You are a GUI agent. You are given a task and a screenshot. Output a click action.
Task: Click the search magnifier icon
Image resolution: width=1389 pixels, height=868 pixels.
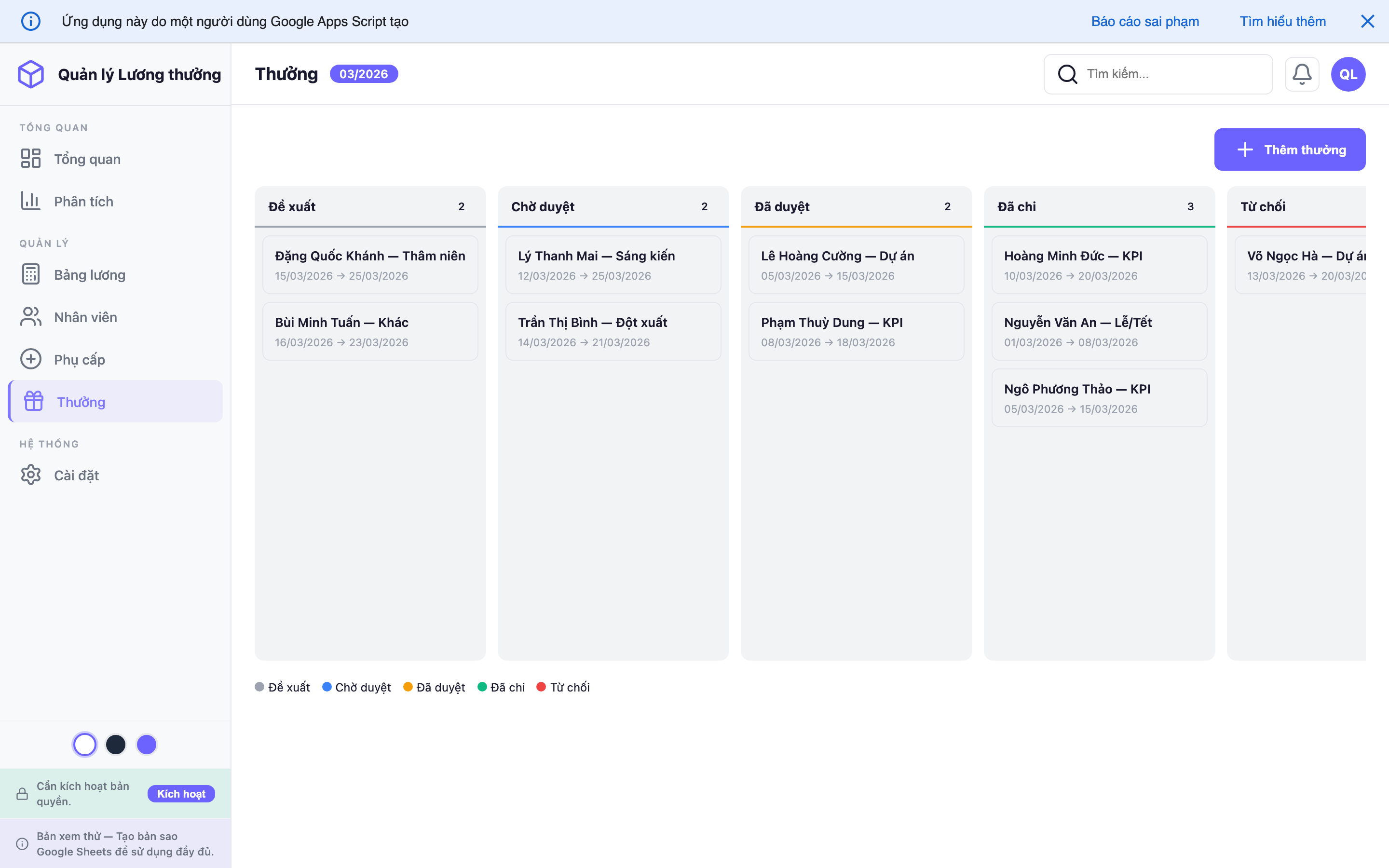point(1067,74)
